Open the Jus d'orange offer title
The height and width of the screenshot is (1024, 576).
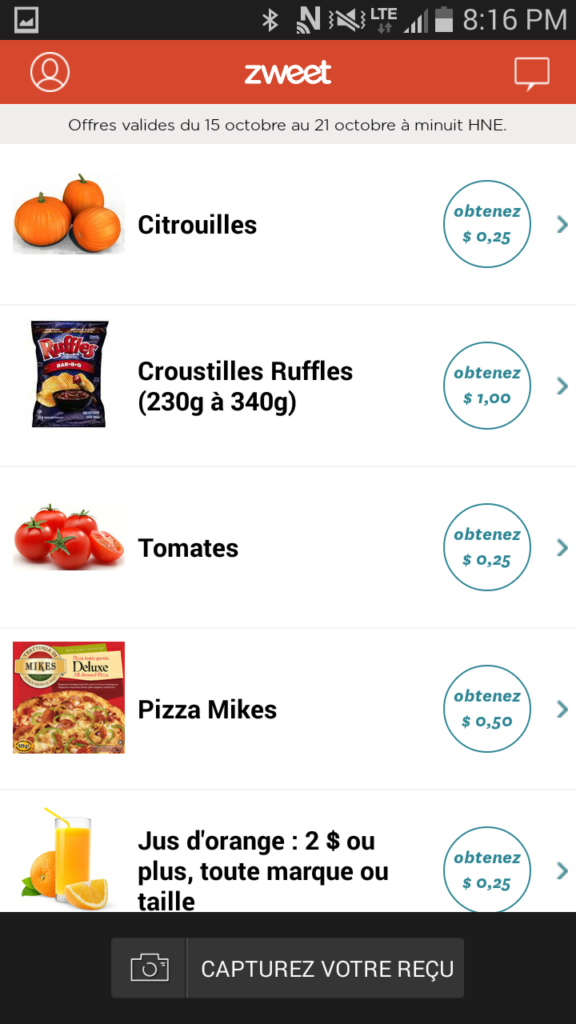(x=263, y=871)
